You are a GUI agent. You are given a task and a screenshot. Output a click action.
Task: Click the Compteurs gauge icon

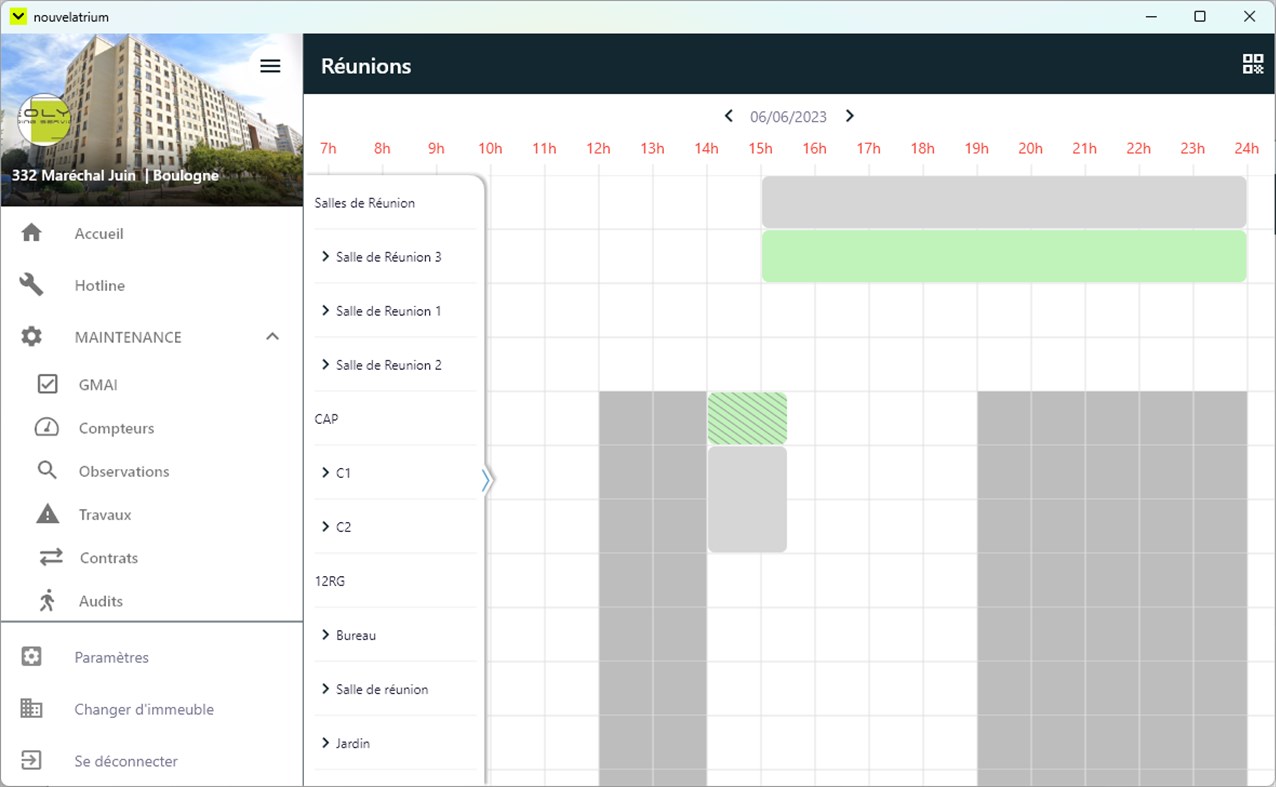(47, 428)
